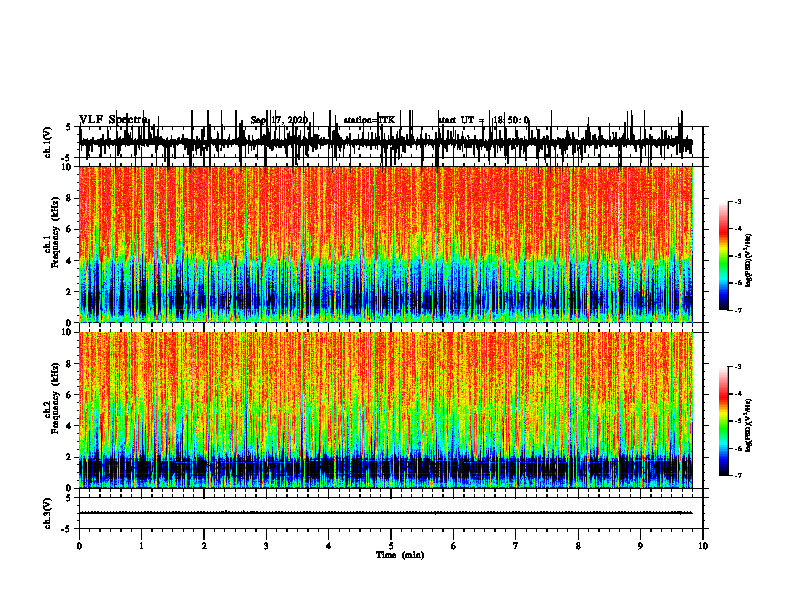The height and width of the screenshot is (612, 792).
Task: Click the "VLF Spectra" title text
Action: (x=114, y=120)
